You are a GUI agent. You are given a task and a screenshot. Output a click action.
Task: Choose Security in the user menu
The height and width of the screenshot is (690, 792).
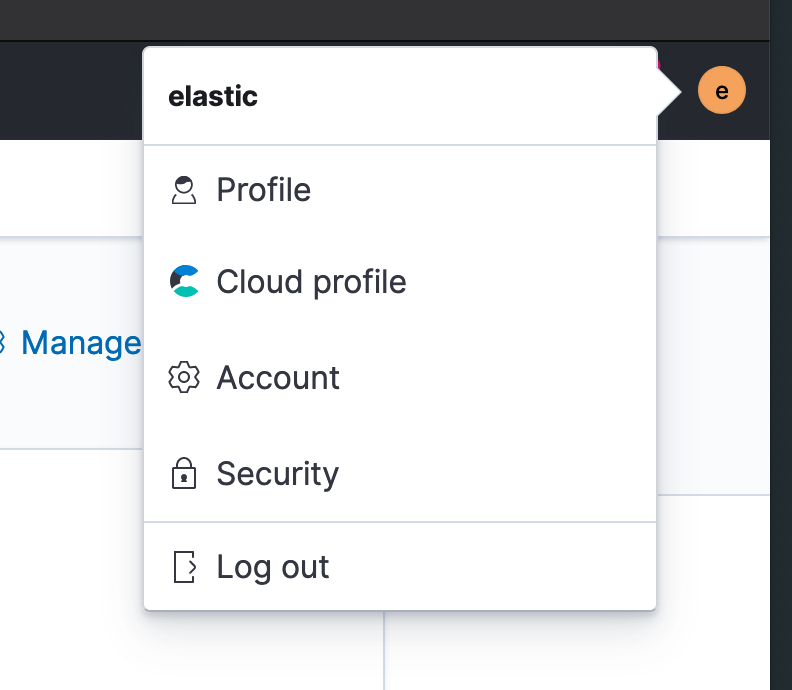tap(400, 473)
